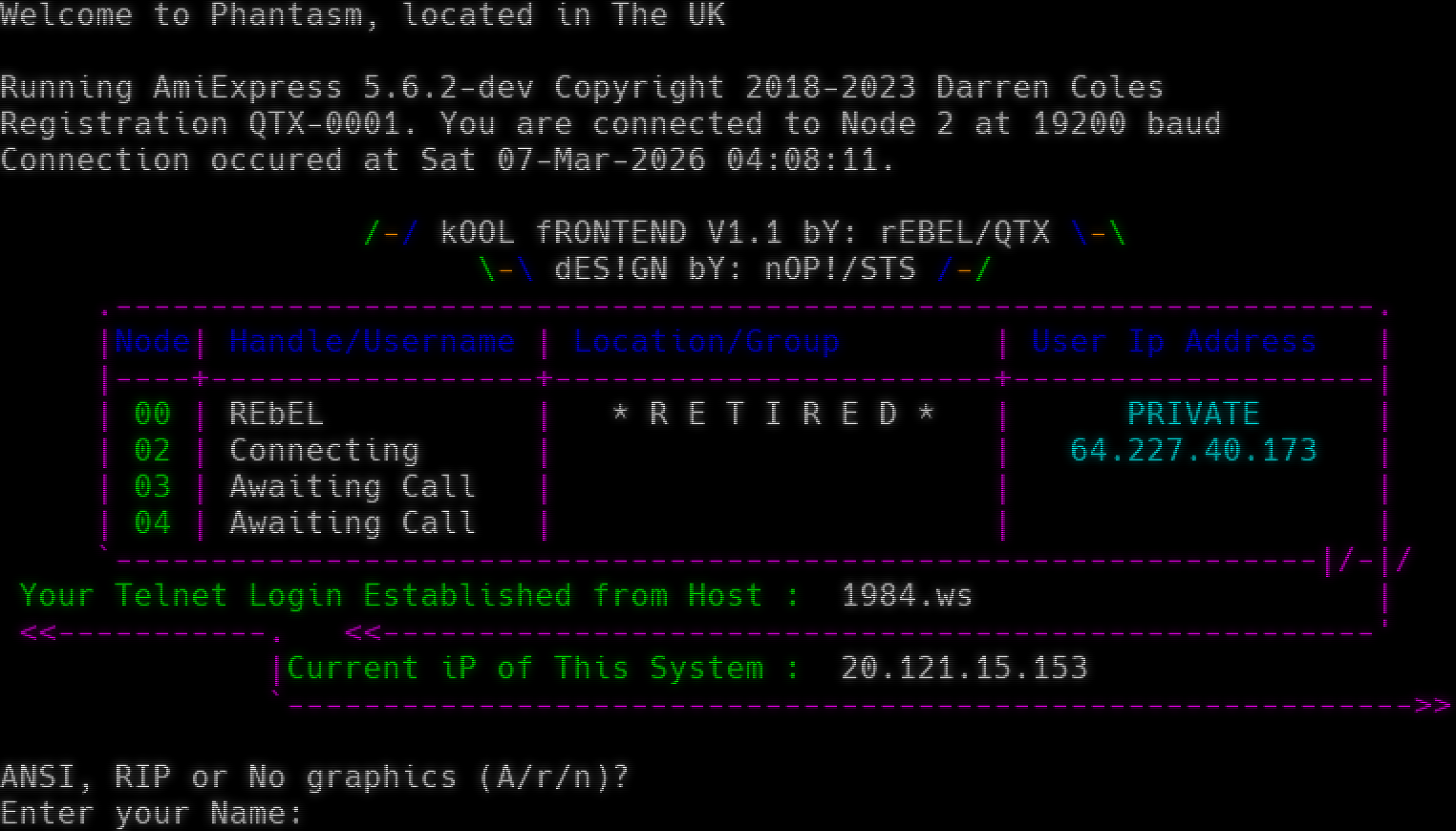Select the "Connecting" status on node 02
1456x831 pixels.
tap(324, 450)
